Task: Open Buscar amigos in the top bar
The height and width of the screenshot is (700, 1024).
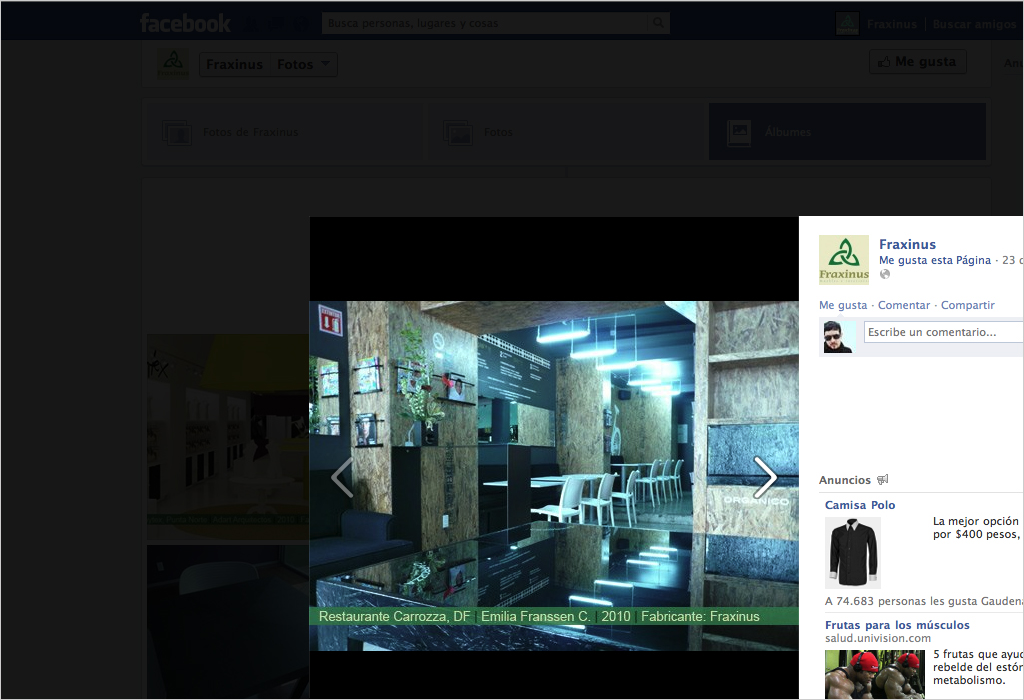Action: pyautogui.click(x=974, y=23)
